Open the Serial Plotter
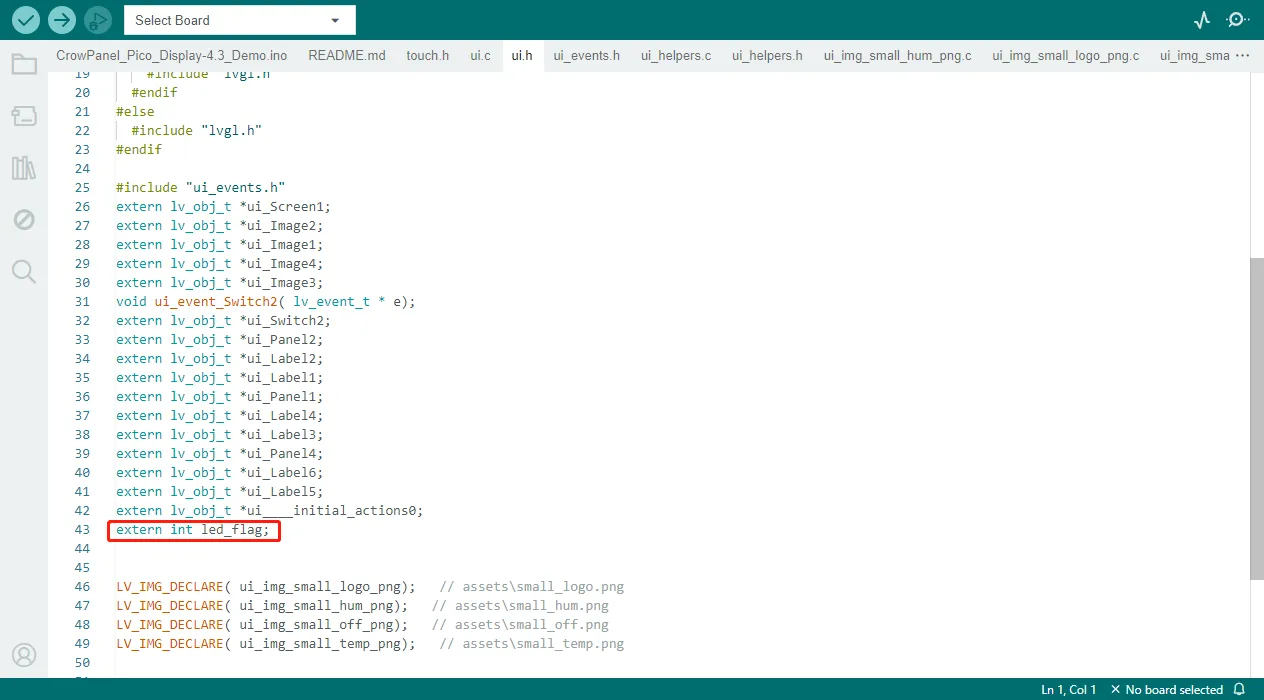The width and height of the screenshot is (1264, 700). 1202,20
